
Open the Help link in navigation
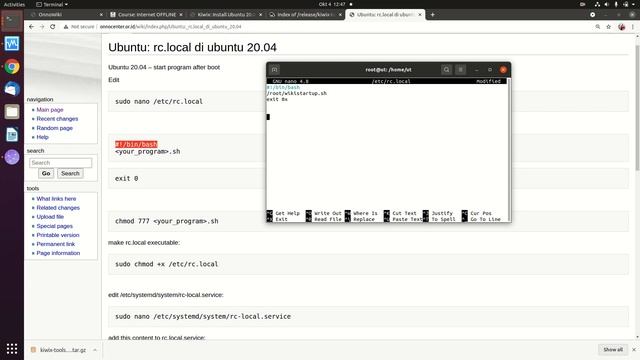(x=42, y=137)
